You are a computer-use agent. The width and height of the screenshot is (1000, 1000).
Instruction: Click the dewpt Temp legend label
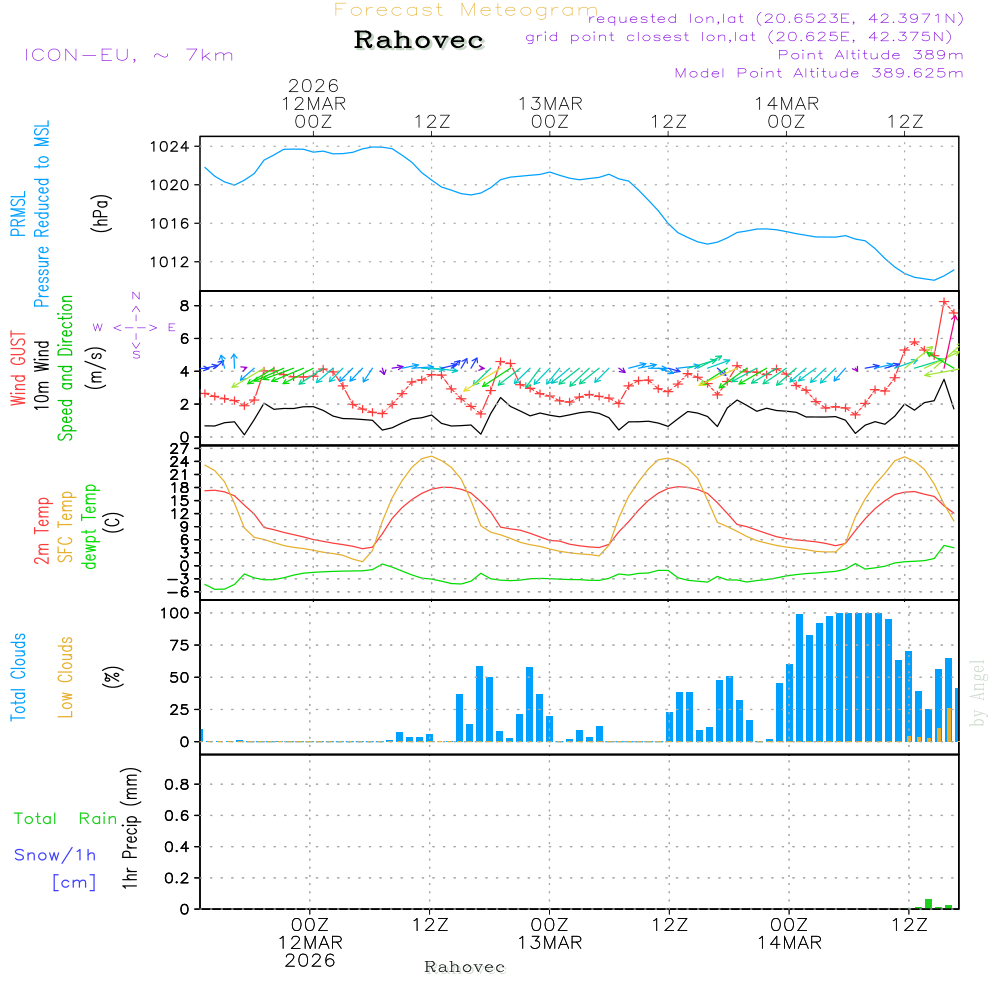click(x=90, y=527)
